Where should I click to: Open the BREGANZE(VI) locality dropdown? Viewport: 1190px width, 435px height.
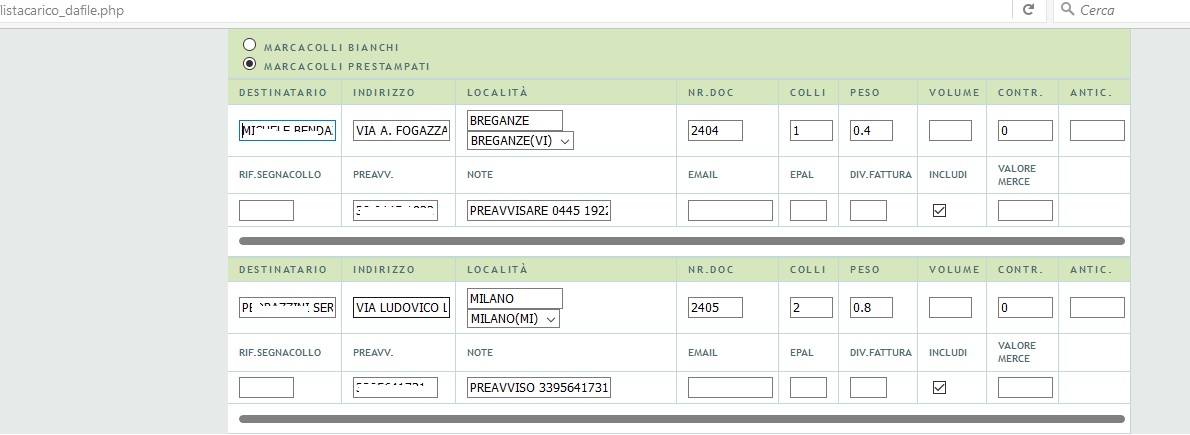coord(521,140)
